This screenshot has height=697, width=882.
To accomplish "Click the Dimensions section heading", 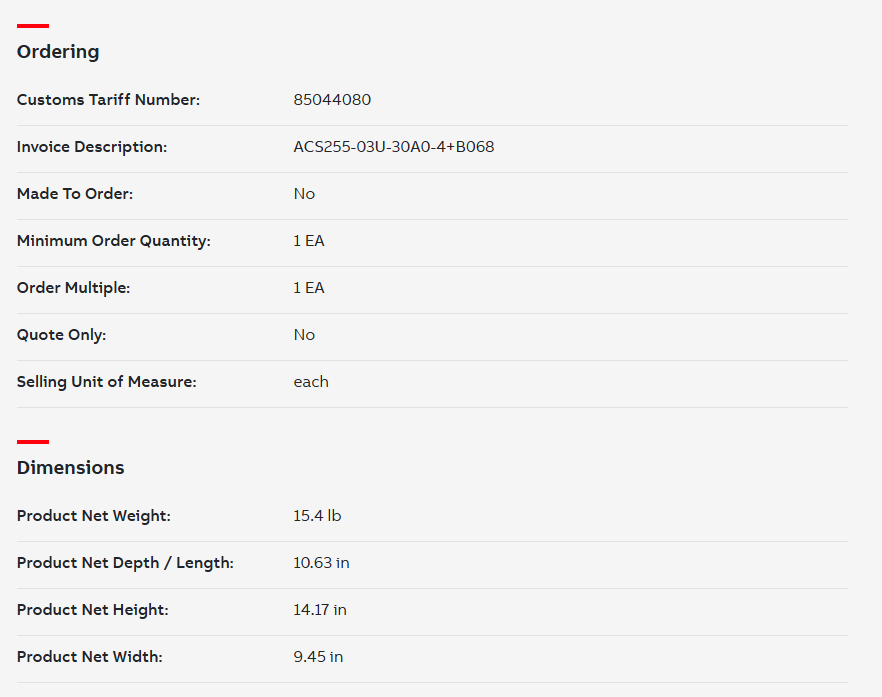I will (70, 467).
